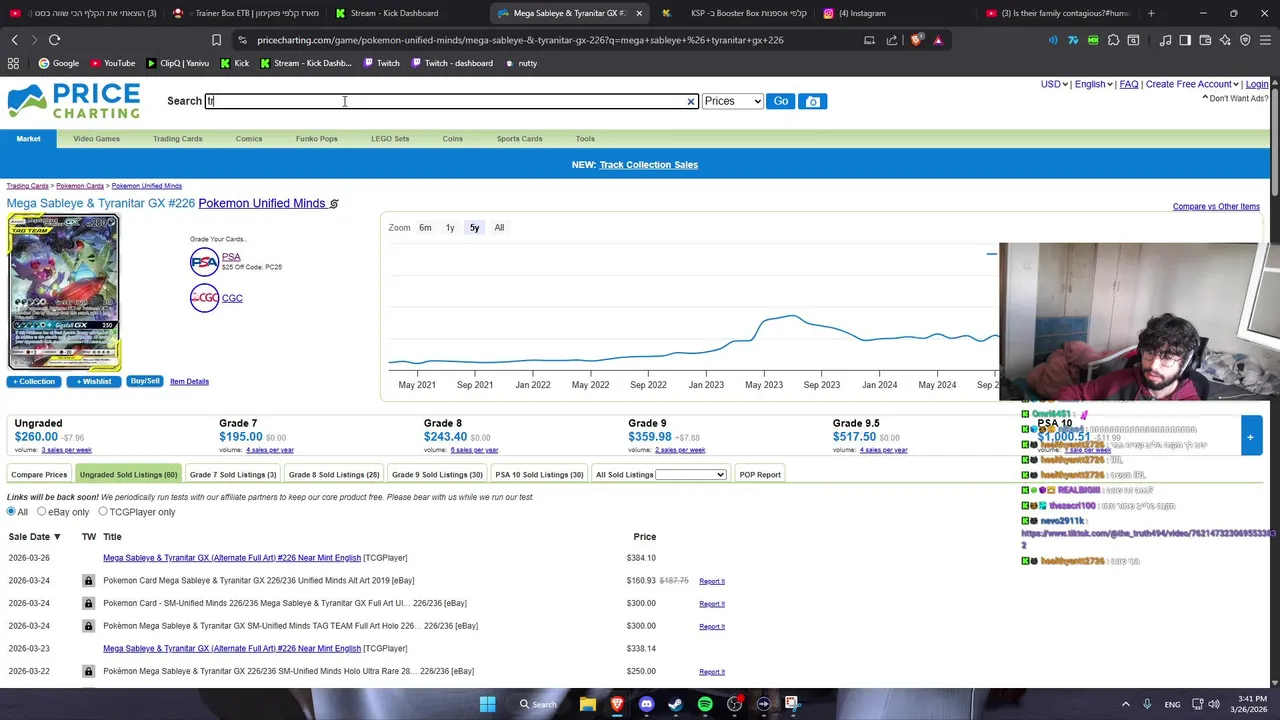Open the English language dropdown
Viewport: 1280px width, 720px height.
[x=1094, y=84]
